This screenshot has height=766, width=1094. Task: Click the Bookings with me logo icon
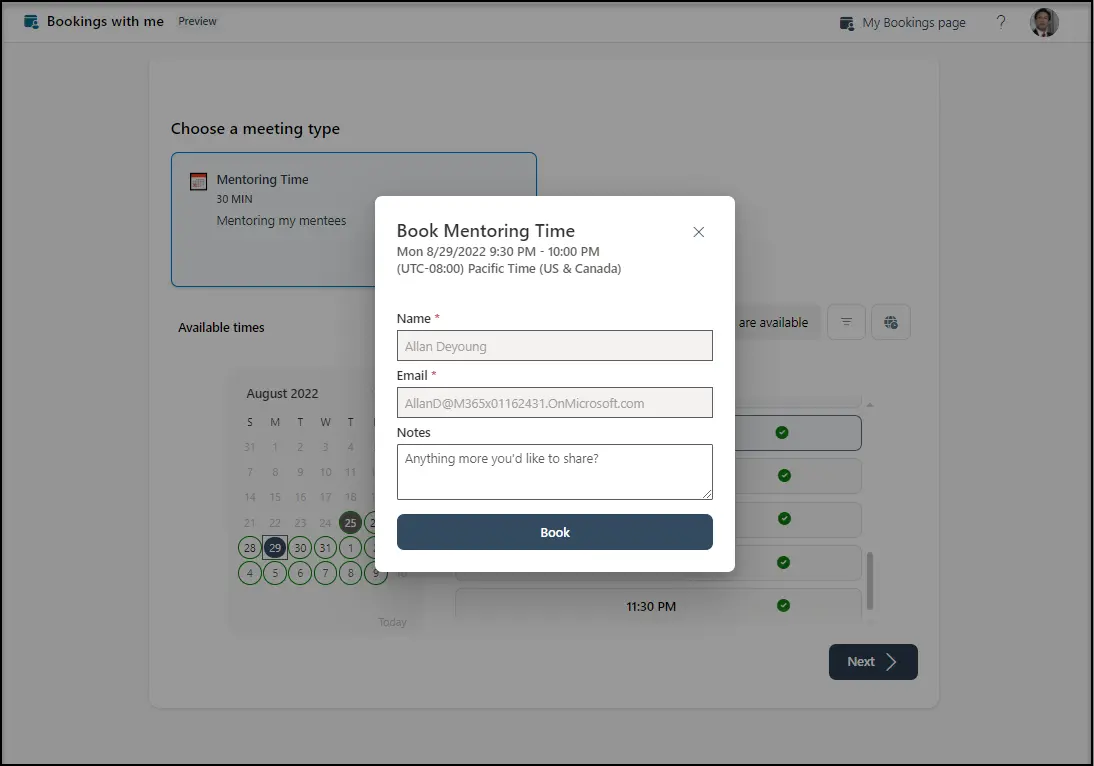coord(32,21)
